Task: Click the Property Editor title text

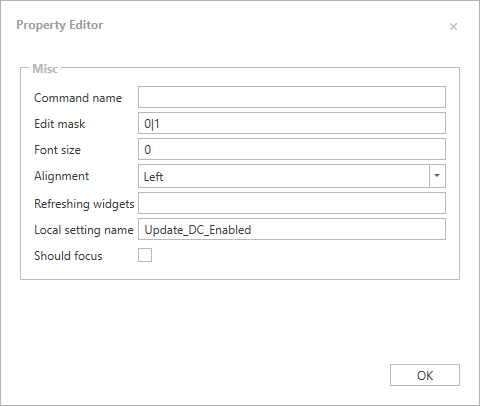Action: [60, 25]
